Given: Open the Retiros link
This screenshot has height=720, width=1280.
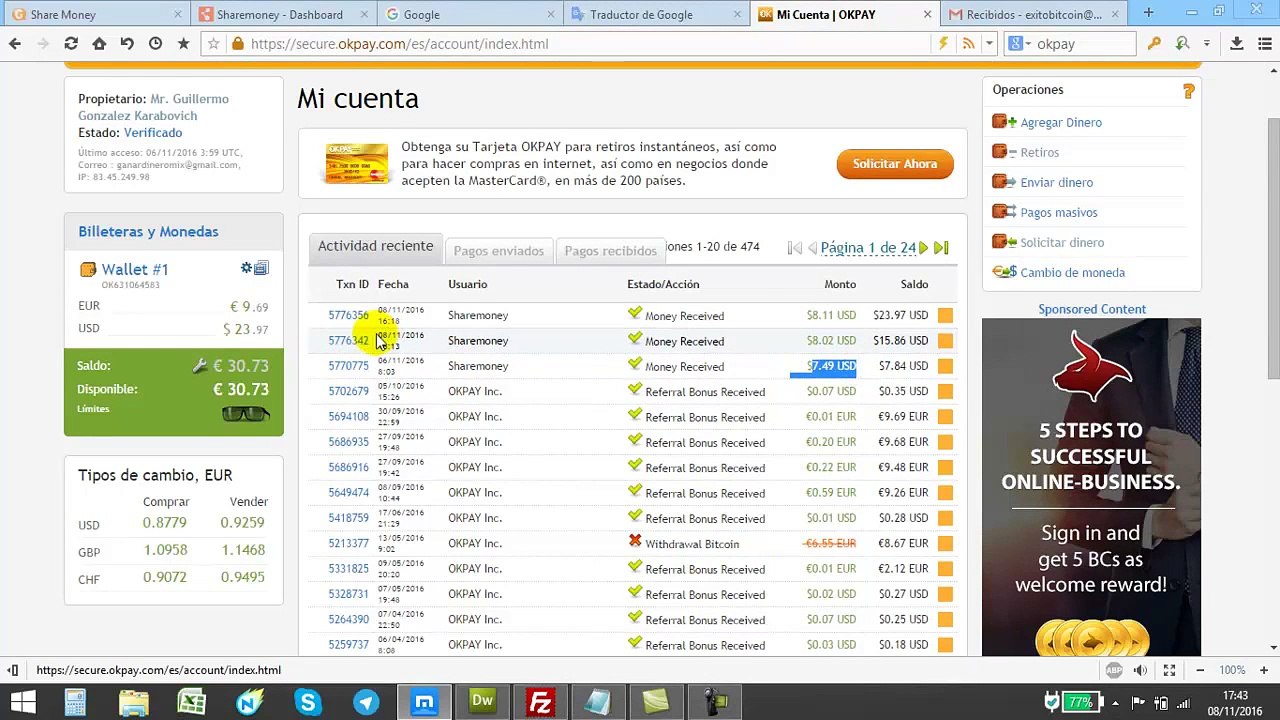Looking at the screenshot, I should [x=1039, y=153].
